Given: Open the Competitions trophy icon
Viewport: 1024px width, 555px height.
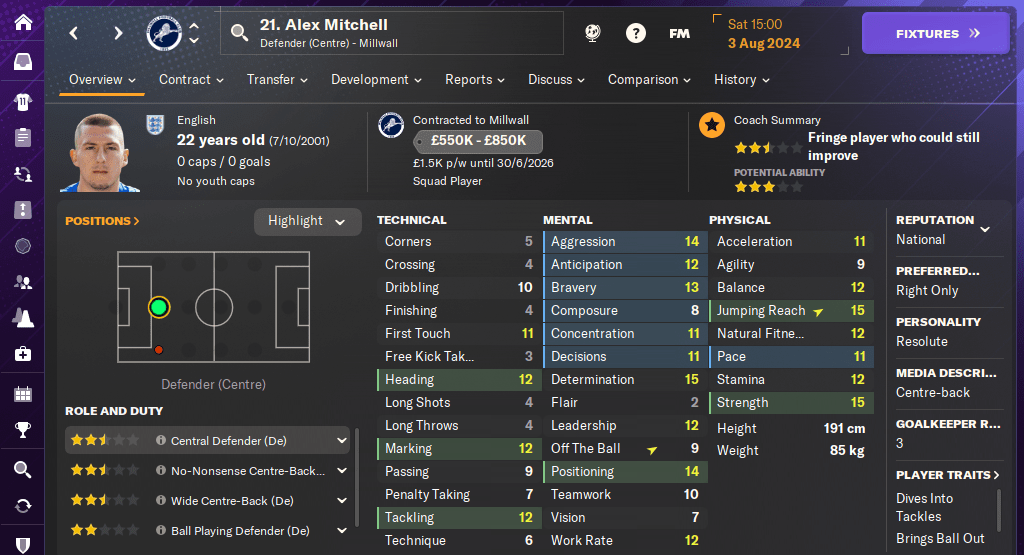Looking at the screenshot, I should (22, 431).
